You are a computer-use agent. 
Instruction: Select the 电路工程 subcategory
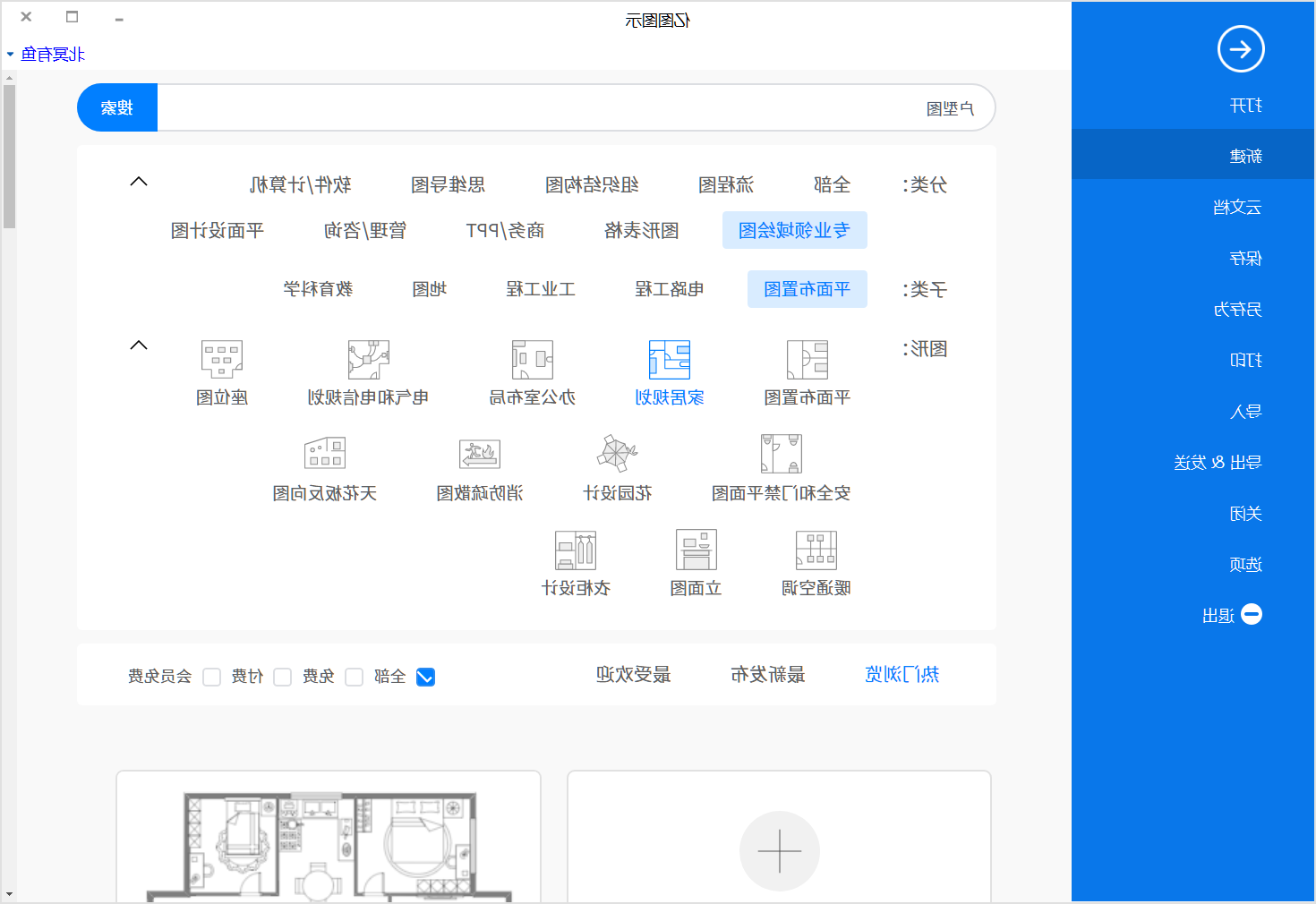670,289
